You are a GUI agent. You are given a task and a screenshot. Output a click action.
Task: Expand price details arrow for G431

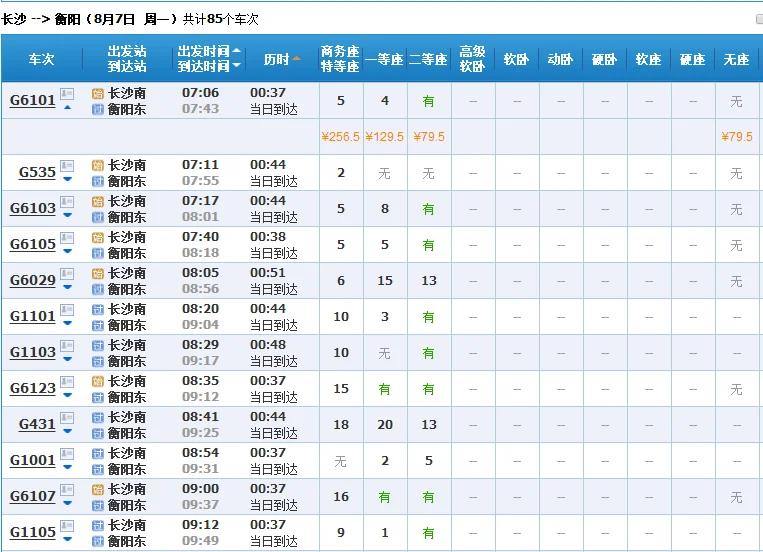click(68, 431)
